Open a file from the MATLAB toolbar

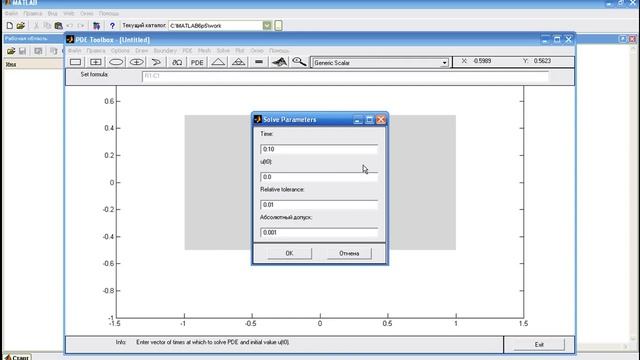click(x=21, y=26)
